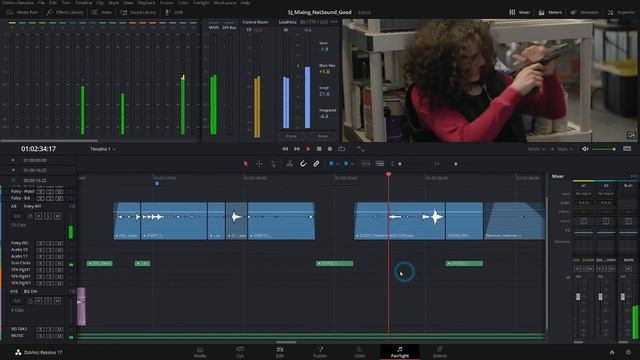Screen dimensions: 640x360
Task: Open the Index panel
Action: point(102,13)
